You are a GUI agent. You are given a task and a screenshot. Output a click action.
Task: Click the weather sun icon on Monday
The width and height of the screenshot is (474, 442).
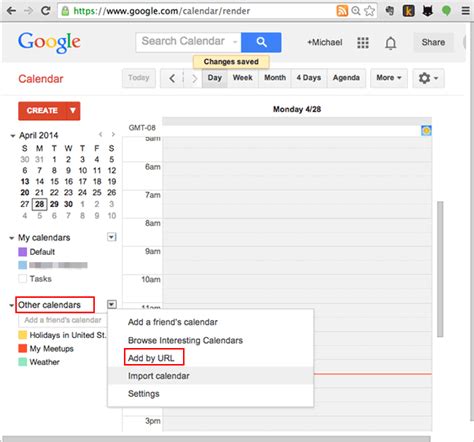click(426, 130)
